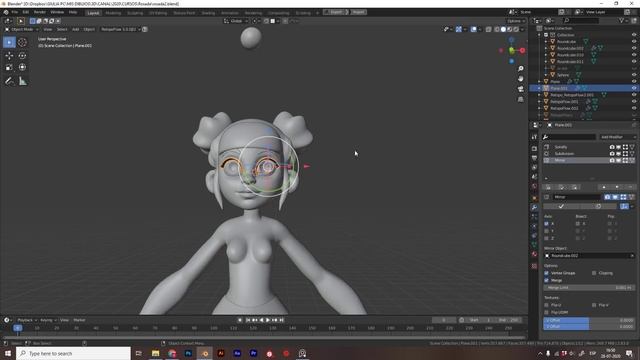Select the Measure tool

22,81
